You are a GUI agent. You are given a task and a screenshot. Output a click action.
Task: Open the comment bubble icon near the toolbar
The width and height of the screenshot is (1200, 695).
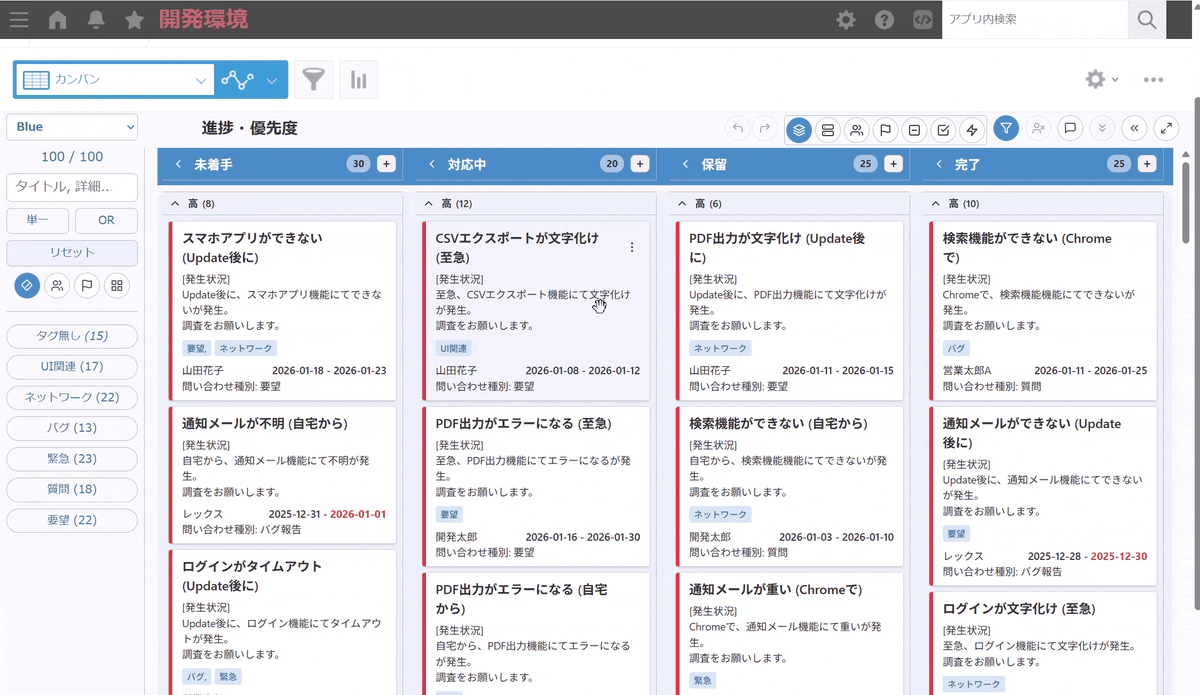pos(1069,128)
